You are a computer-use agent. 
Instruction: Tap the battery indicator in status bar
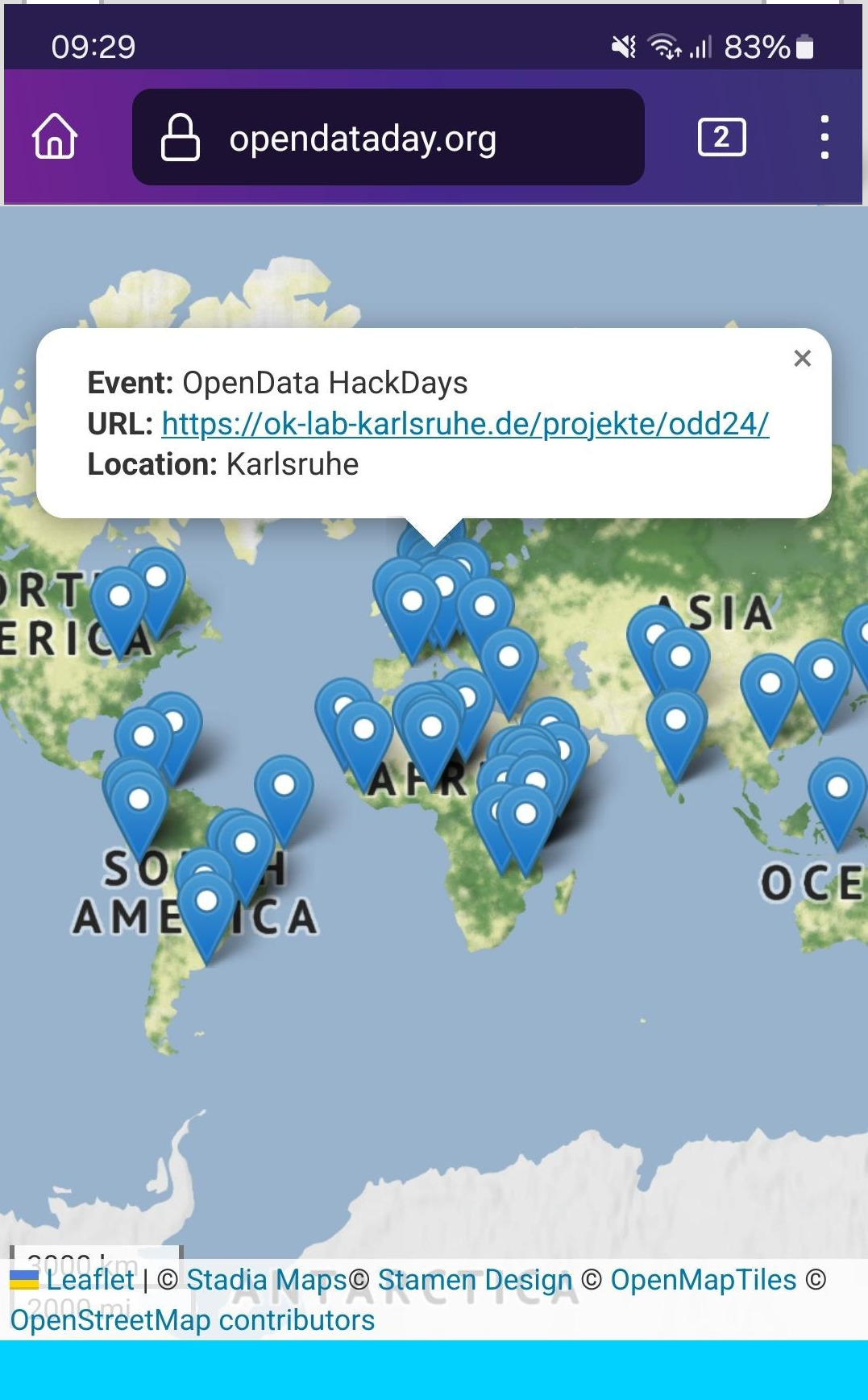tap(804, 48)
